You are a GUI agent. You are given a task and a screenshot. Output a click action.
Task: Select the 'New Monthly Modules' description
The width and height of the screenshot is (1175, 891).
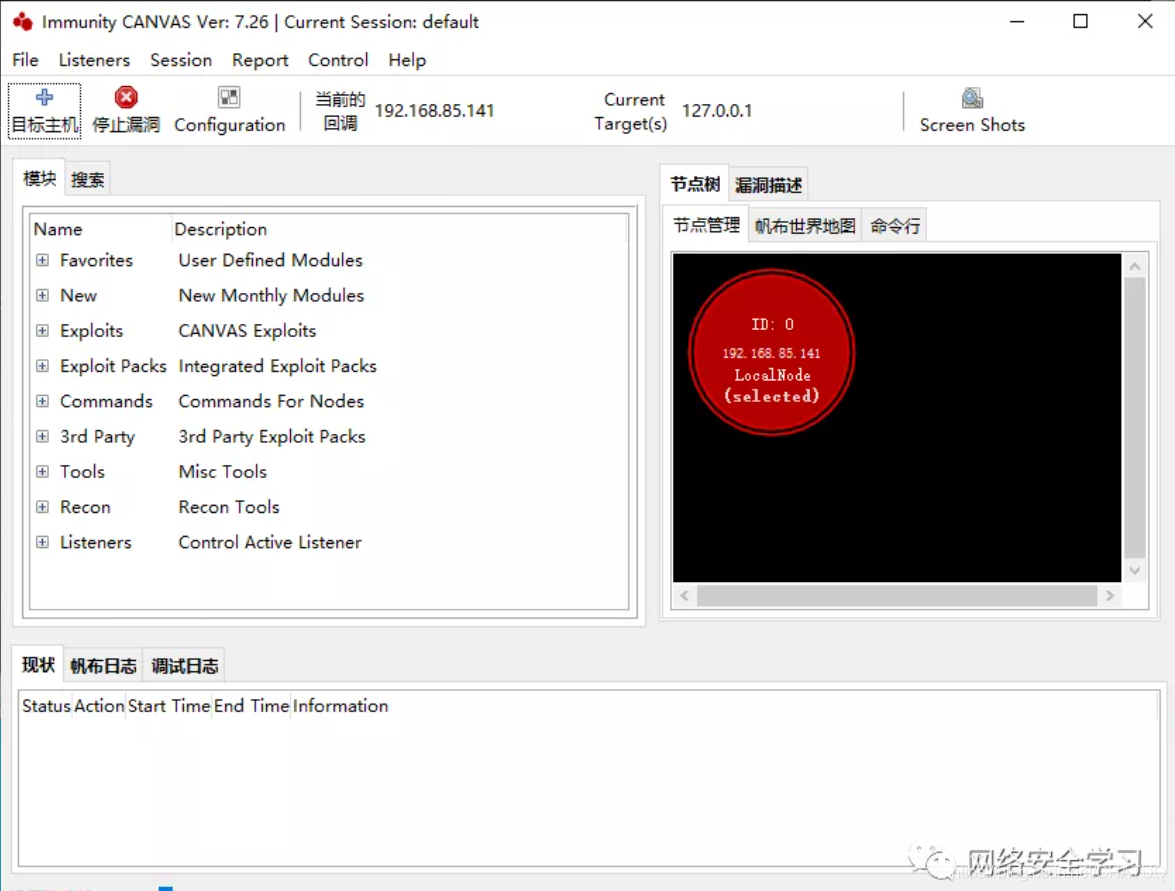point(271,295)
